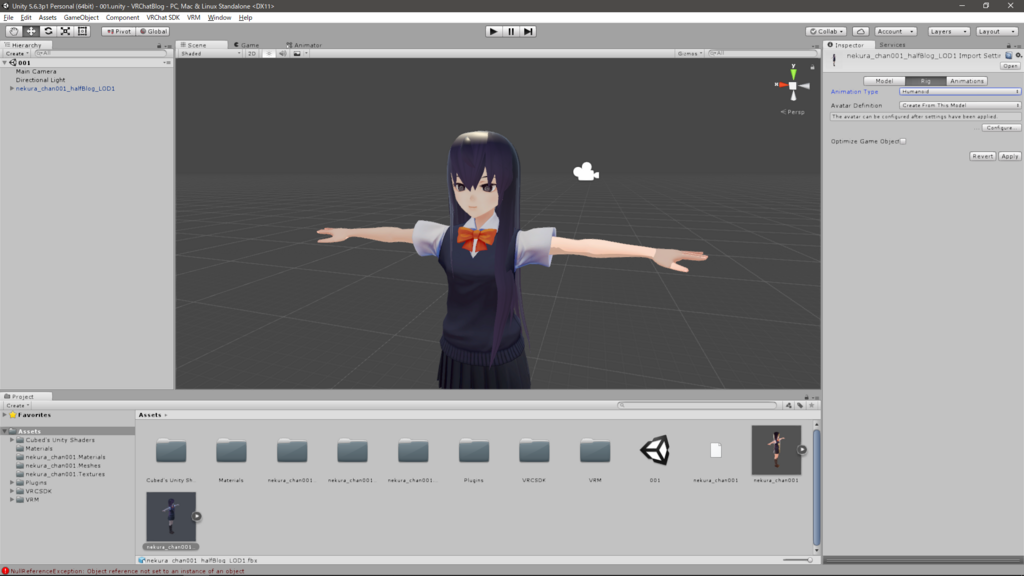
Task: Open the GameObject menu
Action: coord(81,18)
